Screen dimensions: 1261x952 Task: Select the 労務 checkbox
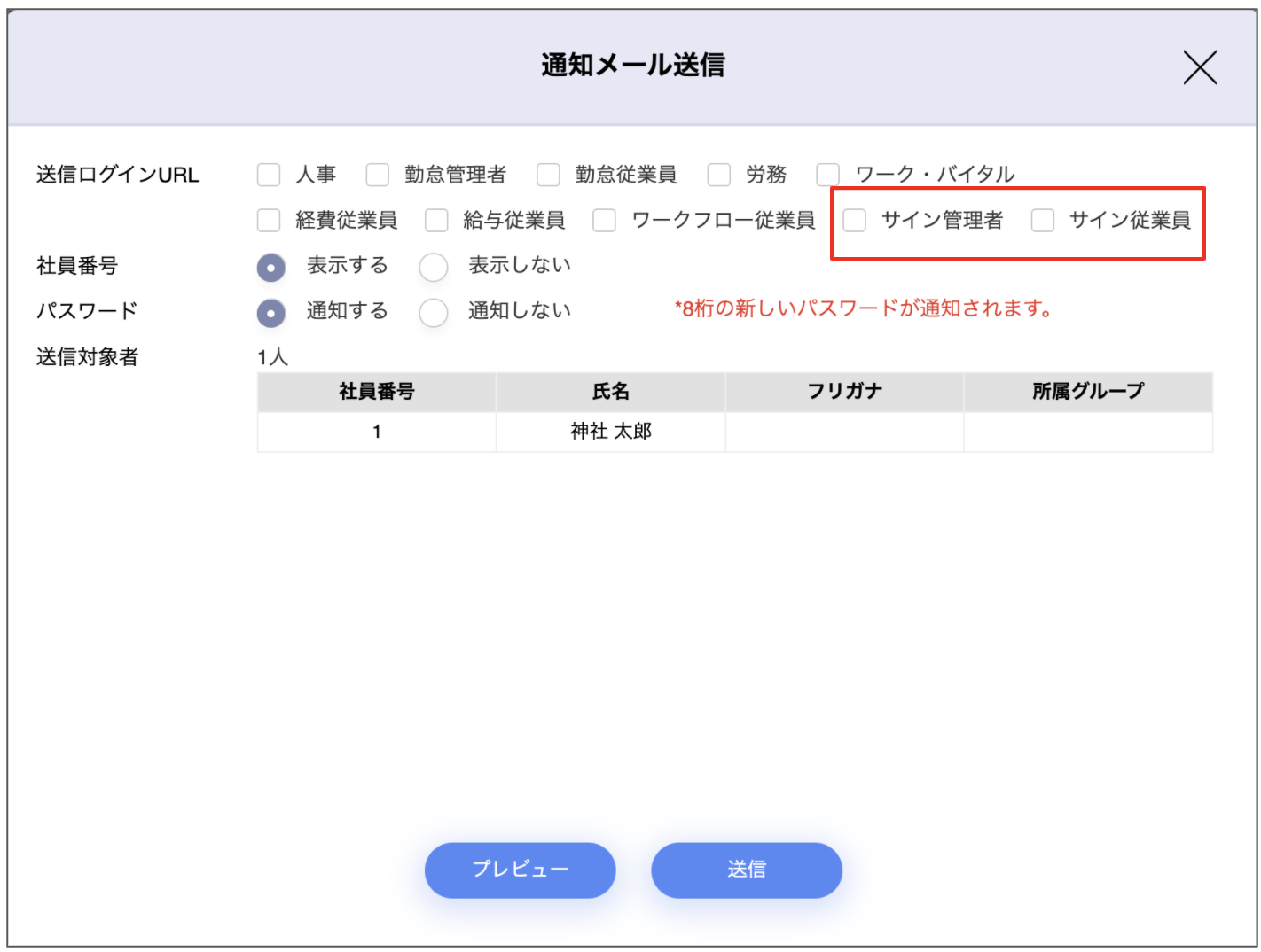click(718, 175)
